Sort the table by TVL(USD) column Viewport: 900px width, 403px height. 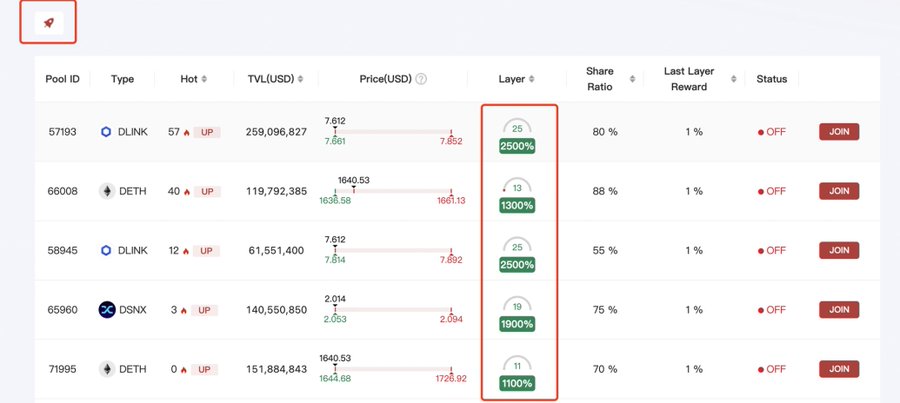click(300, 79)
